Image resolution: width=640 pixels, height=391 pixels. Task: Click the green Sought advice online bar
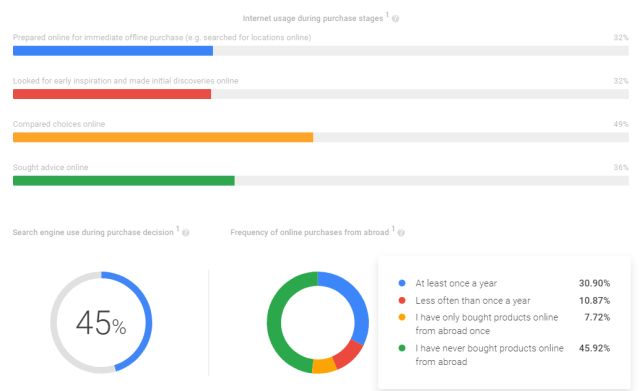124,180
